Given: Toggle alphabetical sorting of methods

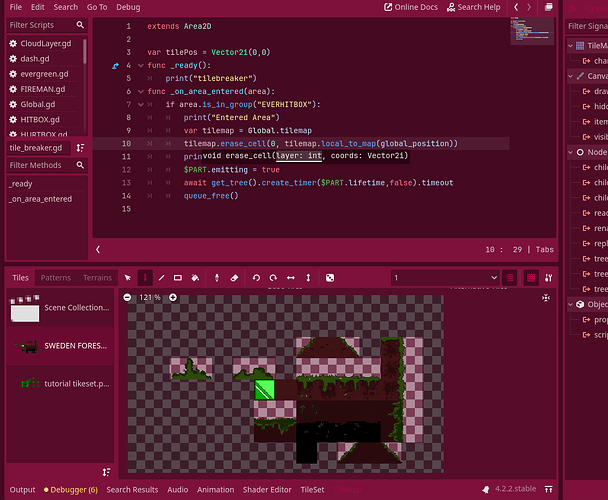Looking at the screenshot, I should click(80, 148).
